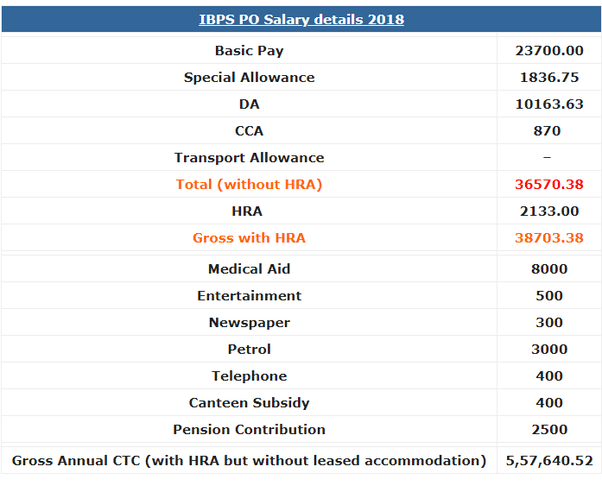Click the Basic Pay value 23700.00
This screenshot has width=602, height=492.
pyautogui.click(x=547, y=51)
